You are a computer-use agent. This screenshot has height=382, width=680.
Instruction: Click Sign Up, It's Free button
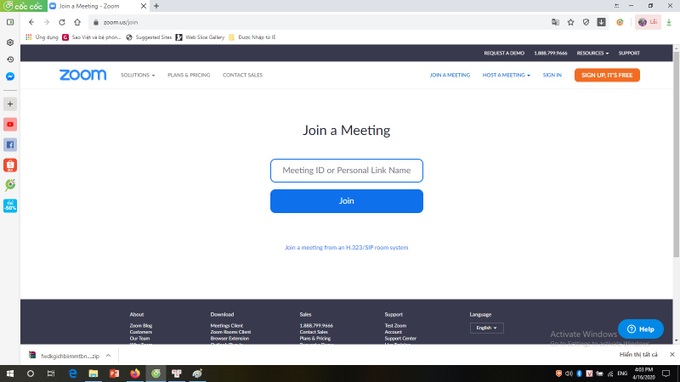(x=607, y=75)
